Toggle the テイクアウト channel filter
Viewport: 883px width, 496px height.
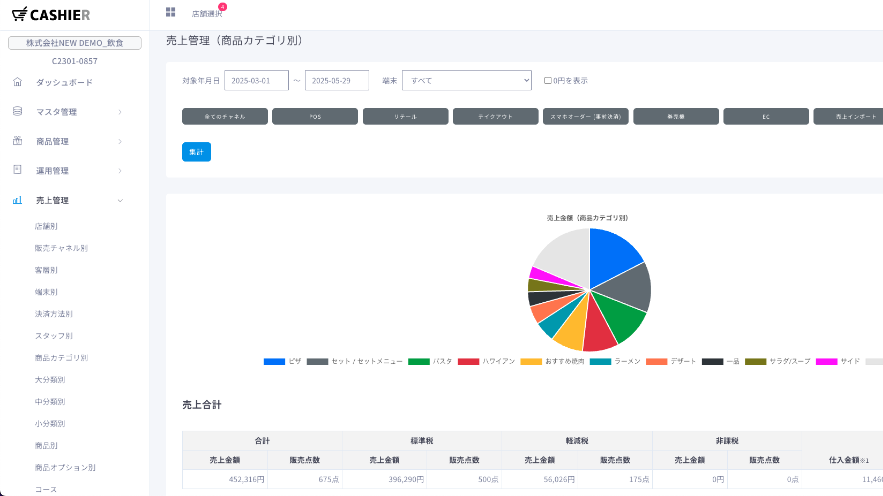tap(496, 116)
